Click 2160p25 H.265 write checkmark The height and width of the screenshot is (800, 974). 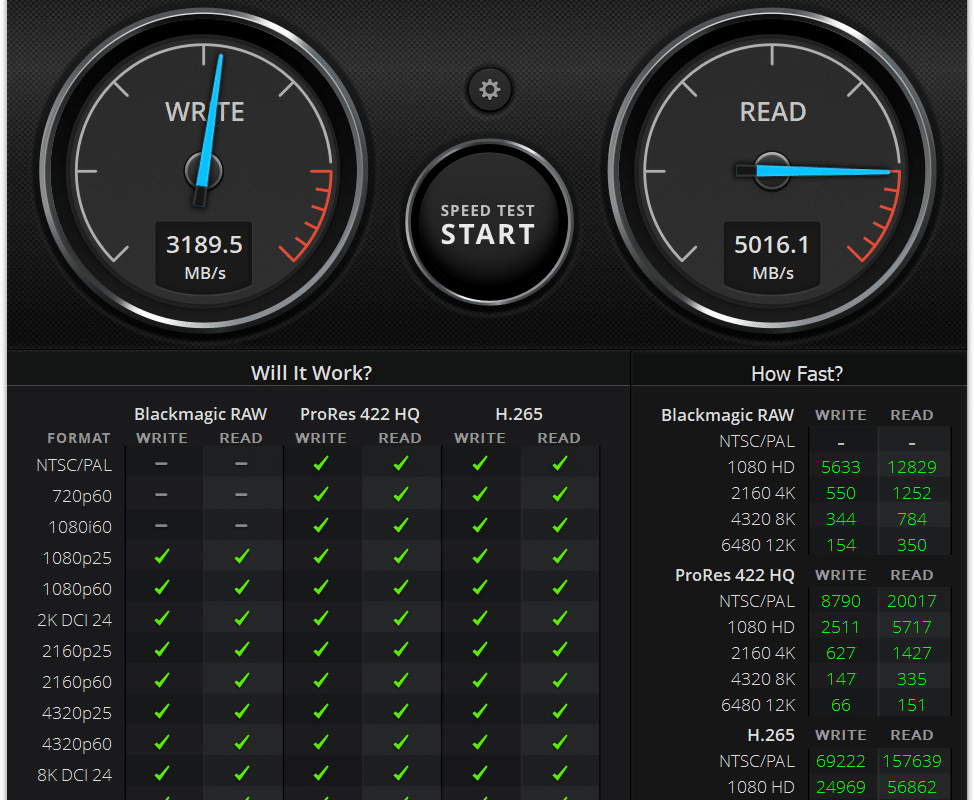tap(480, 649)
